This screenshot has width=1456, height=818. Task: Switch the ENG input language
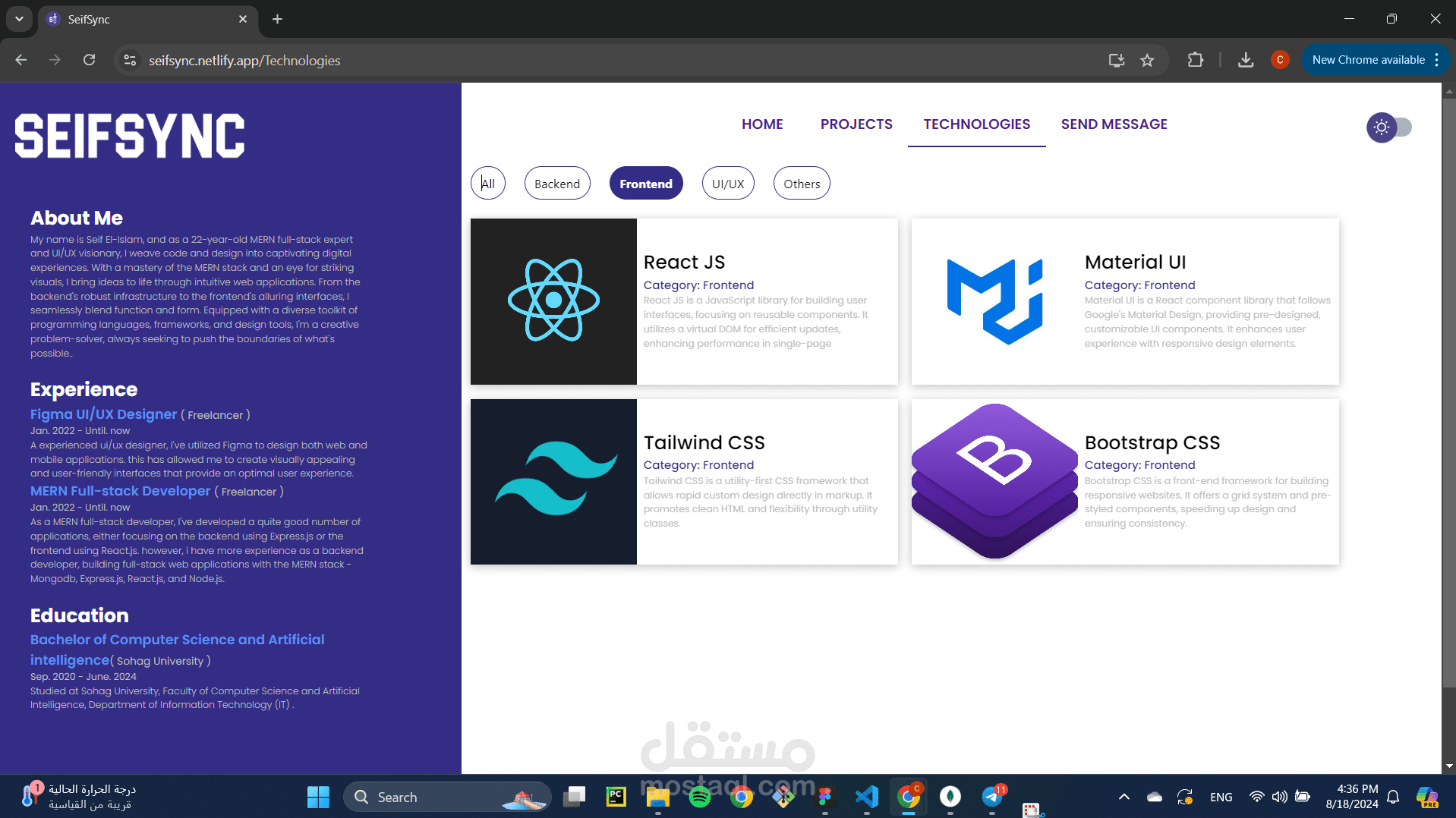click(1221, 798)
